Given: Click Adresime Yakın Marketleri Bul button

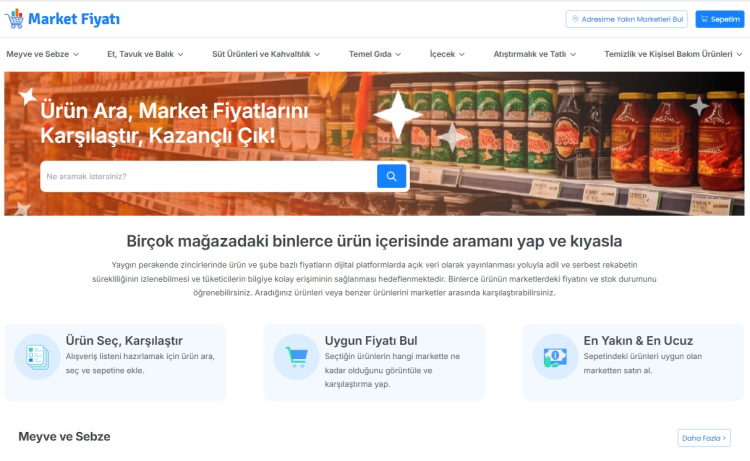Looking at the screenshot, I should [627, 19].
